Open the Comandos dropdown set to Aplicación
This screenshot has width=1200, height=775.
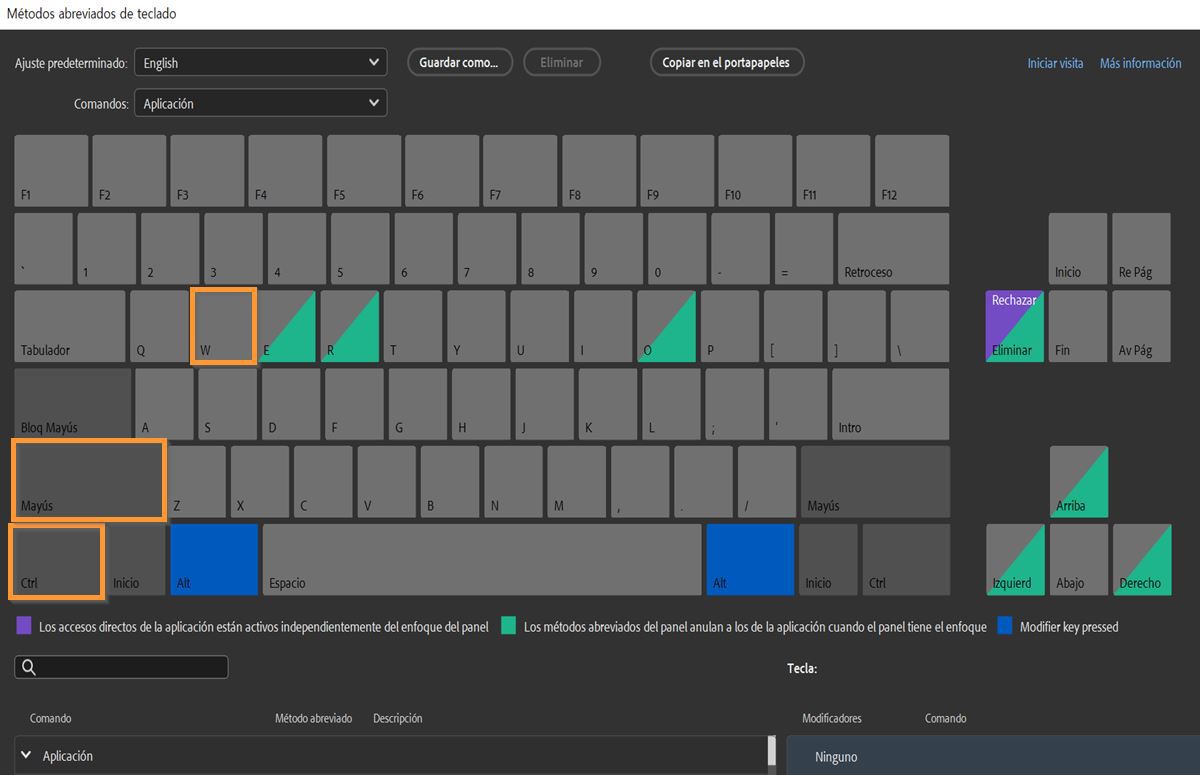click(260, 103)
